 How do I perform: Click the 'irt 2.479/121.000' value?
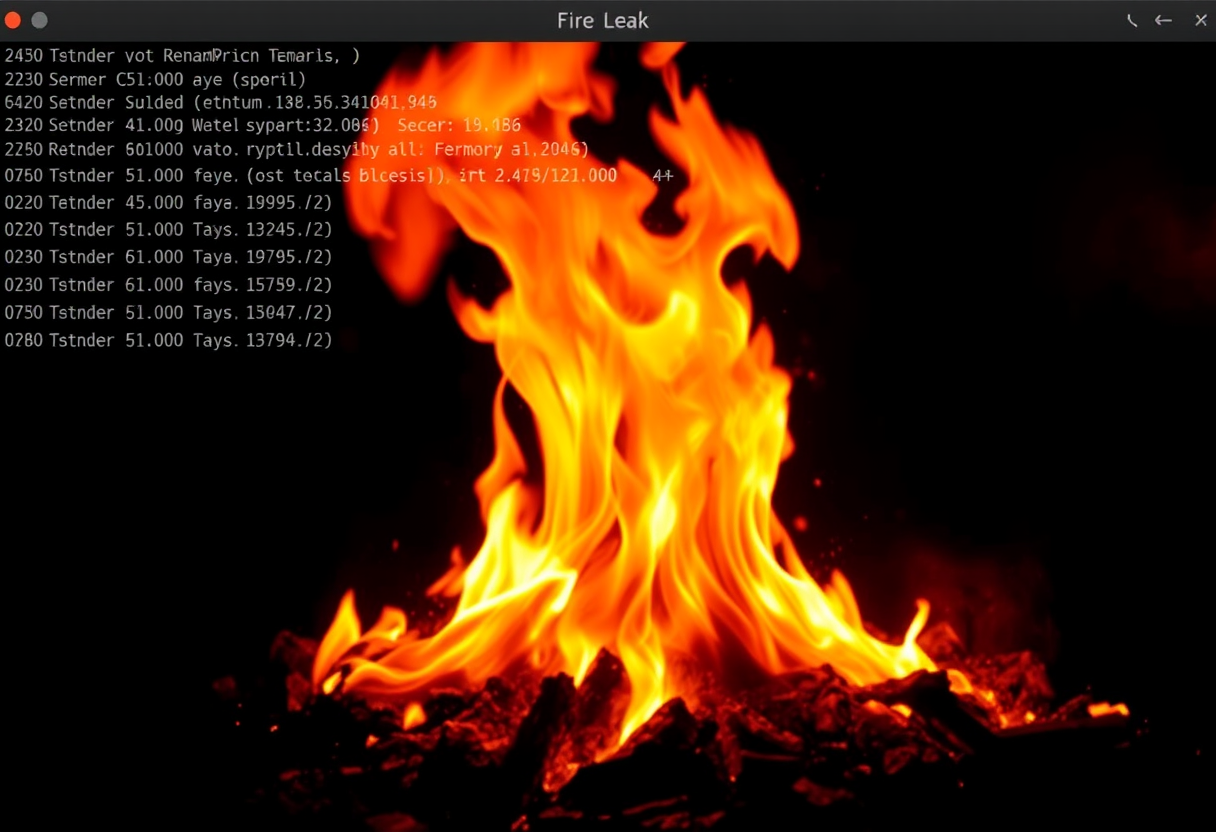coord(538,175)
